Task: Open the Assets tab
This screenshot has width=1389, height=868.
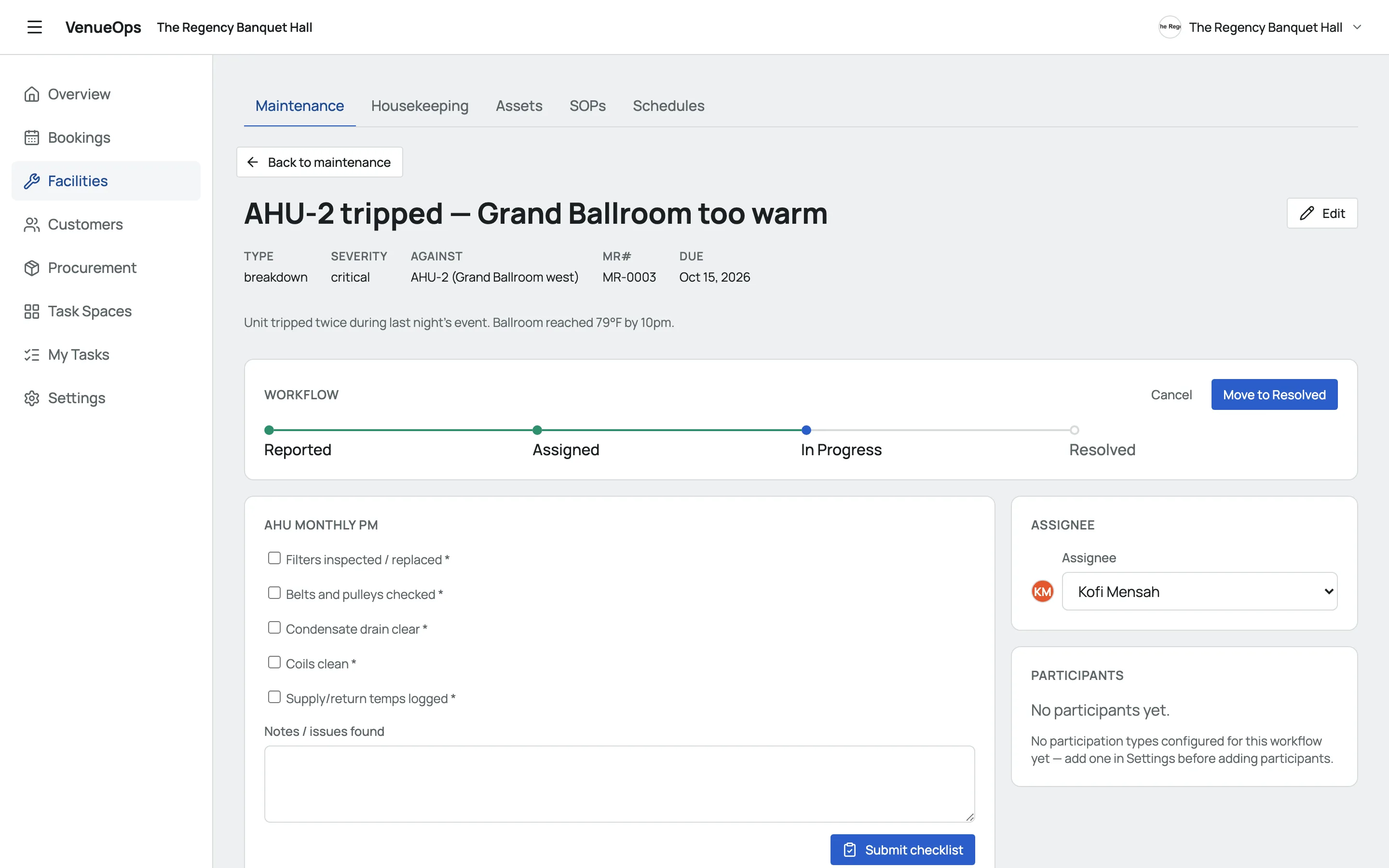Action: point(519,106)
